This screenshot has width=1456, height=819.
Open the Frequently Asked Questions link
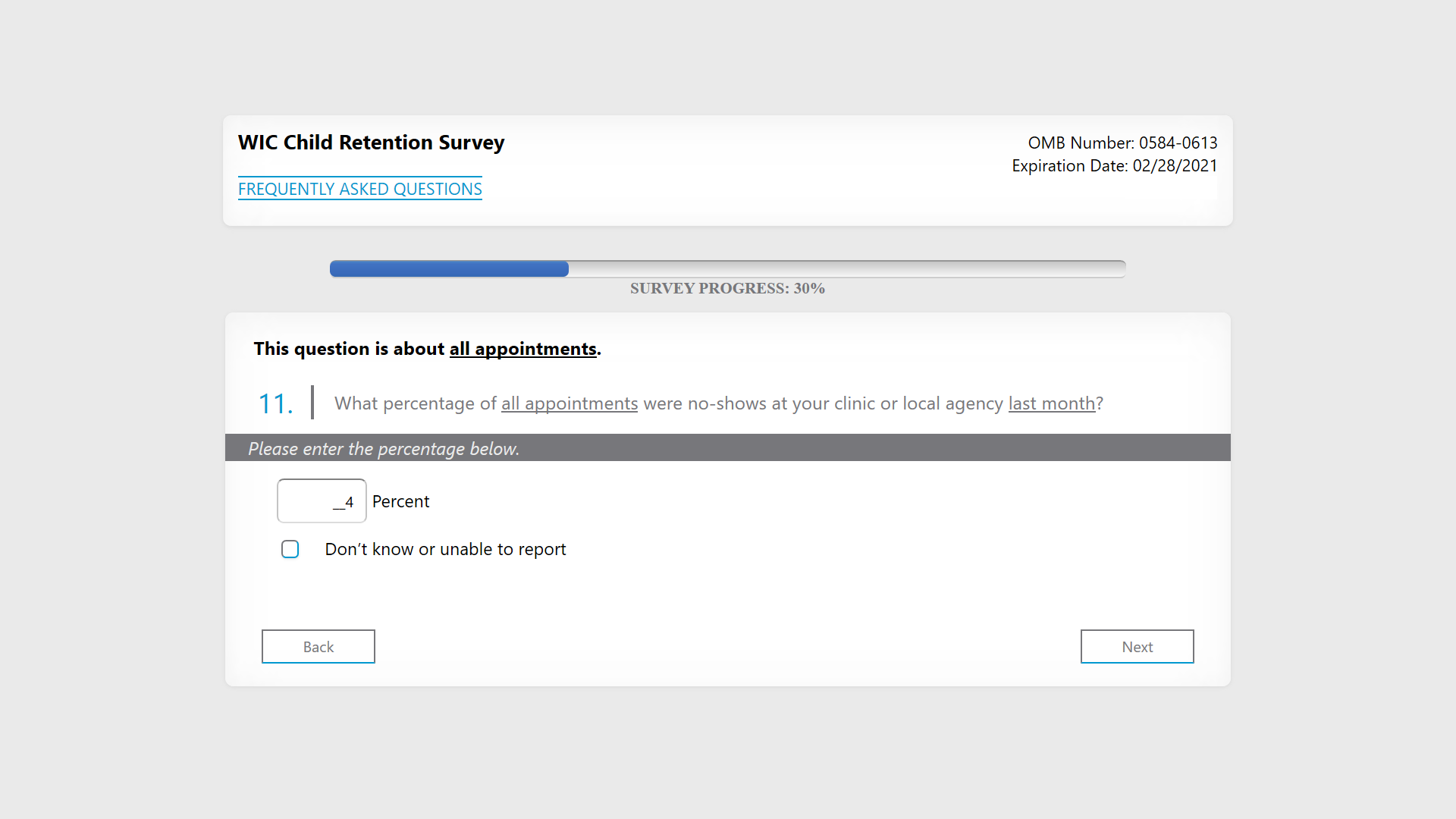point(359,189)
